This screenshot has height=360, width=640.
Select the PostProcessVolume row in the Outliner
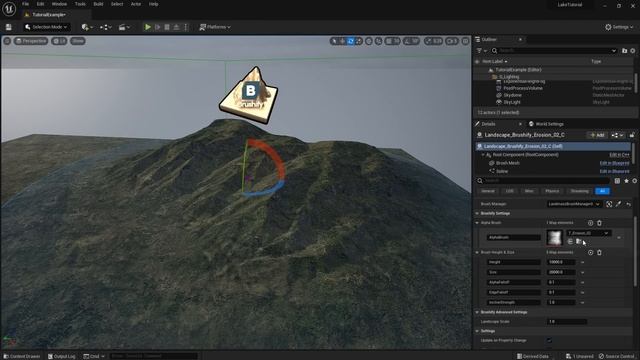click(x=553, y=88)
